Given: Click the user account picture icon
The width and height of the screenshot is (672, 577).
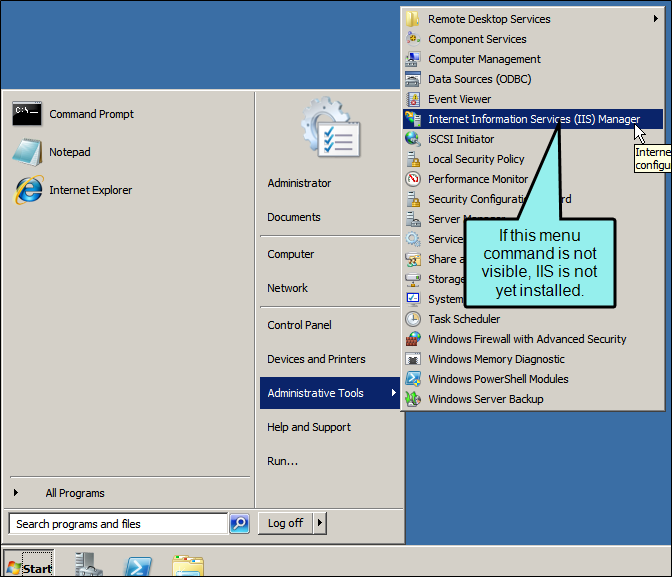Looking at the screenshot, I should pos(331,127).
